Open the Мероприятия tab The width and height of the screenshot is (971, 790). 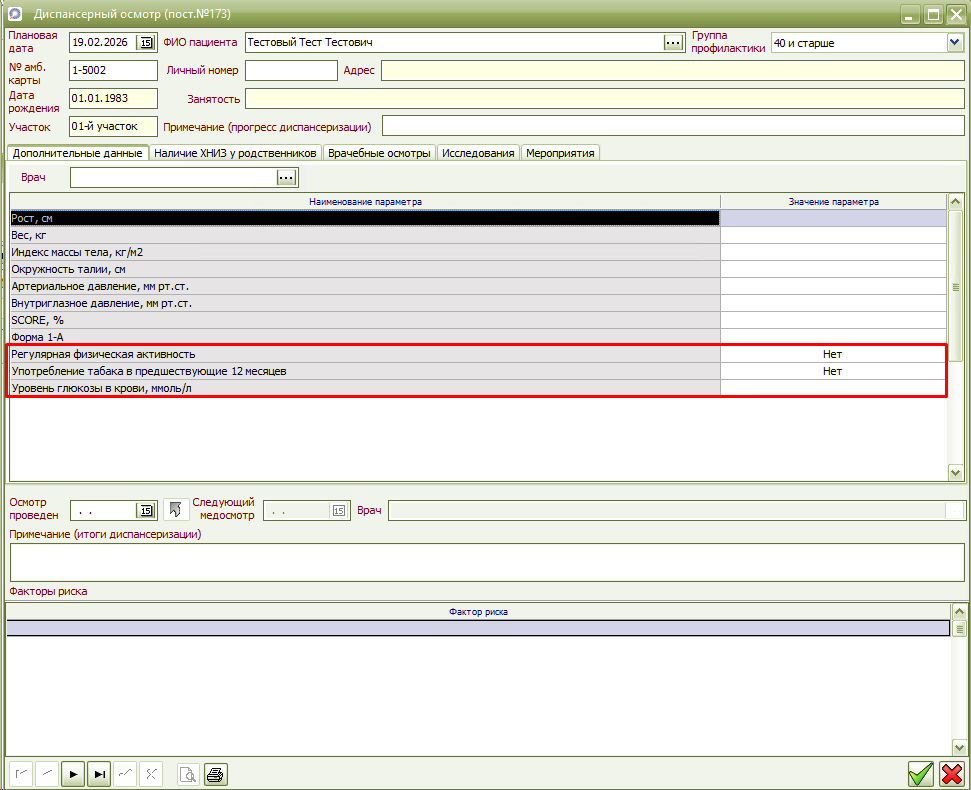(x=560, y=153)
